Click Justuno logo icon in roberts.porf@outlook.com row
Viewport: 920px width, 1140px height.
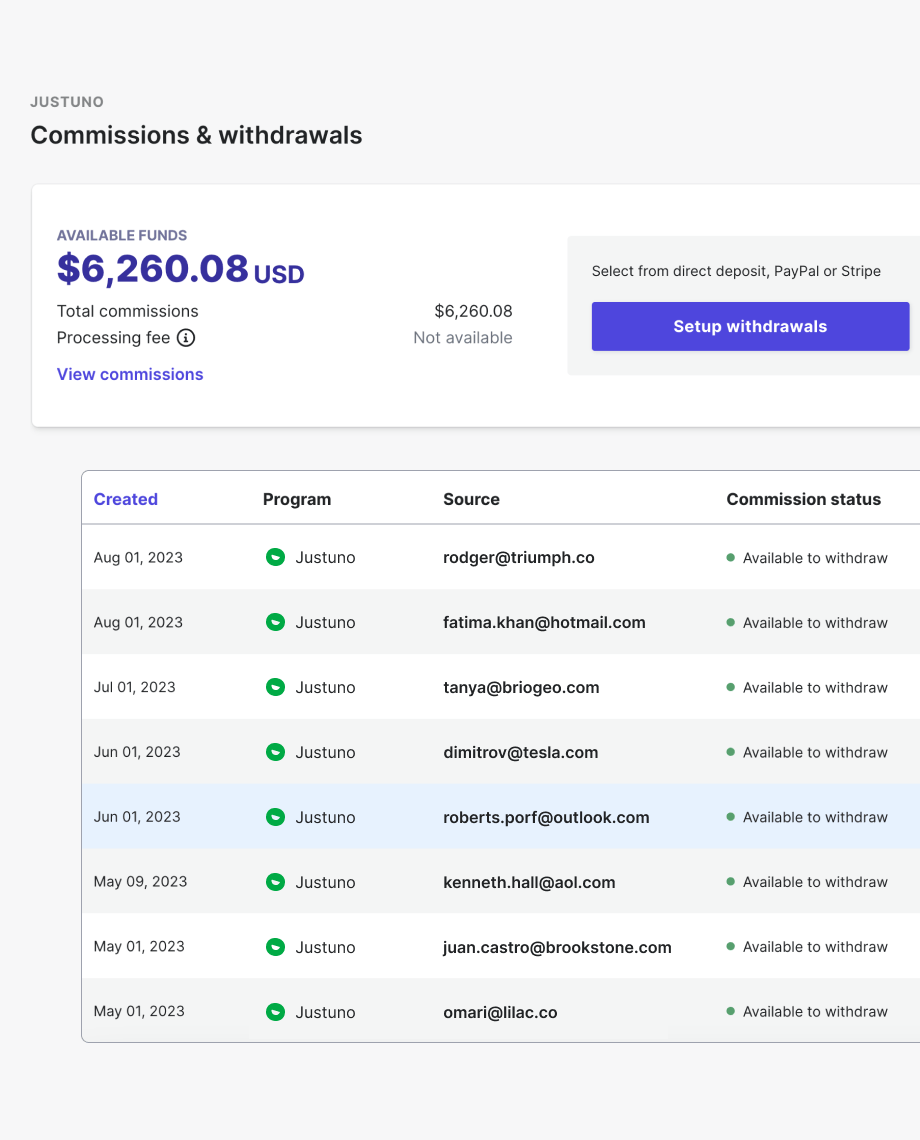275,817
